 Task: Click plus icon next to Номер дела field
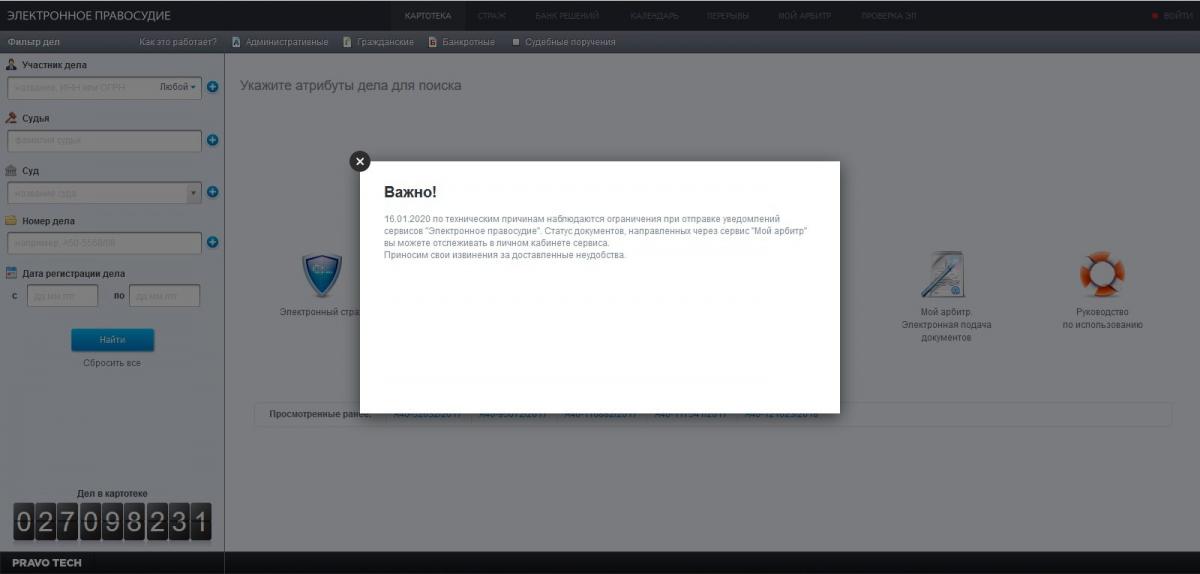(x=212, y=242)
